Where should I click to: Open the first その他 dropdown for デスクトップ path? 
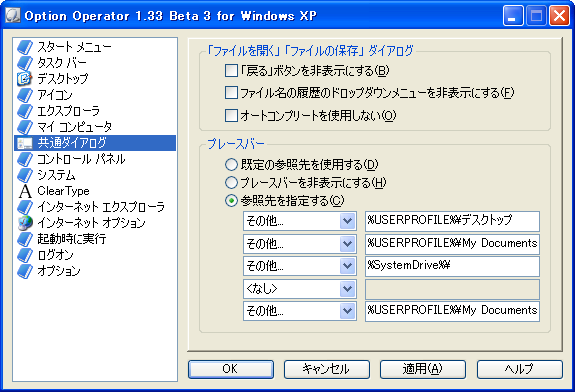click(x=347, y=221)
